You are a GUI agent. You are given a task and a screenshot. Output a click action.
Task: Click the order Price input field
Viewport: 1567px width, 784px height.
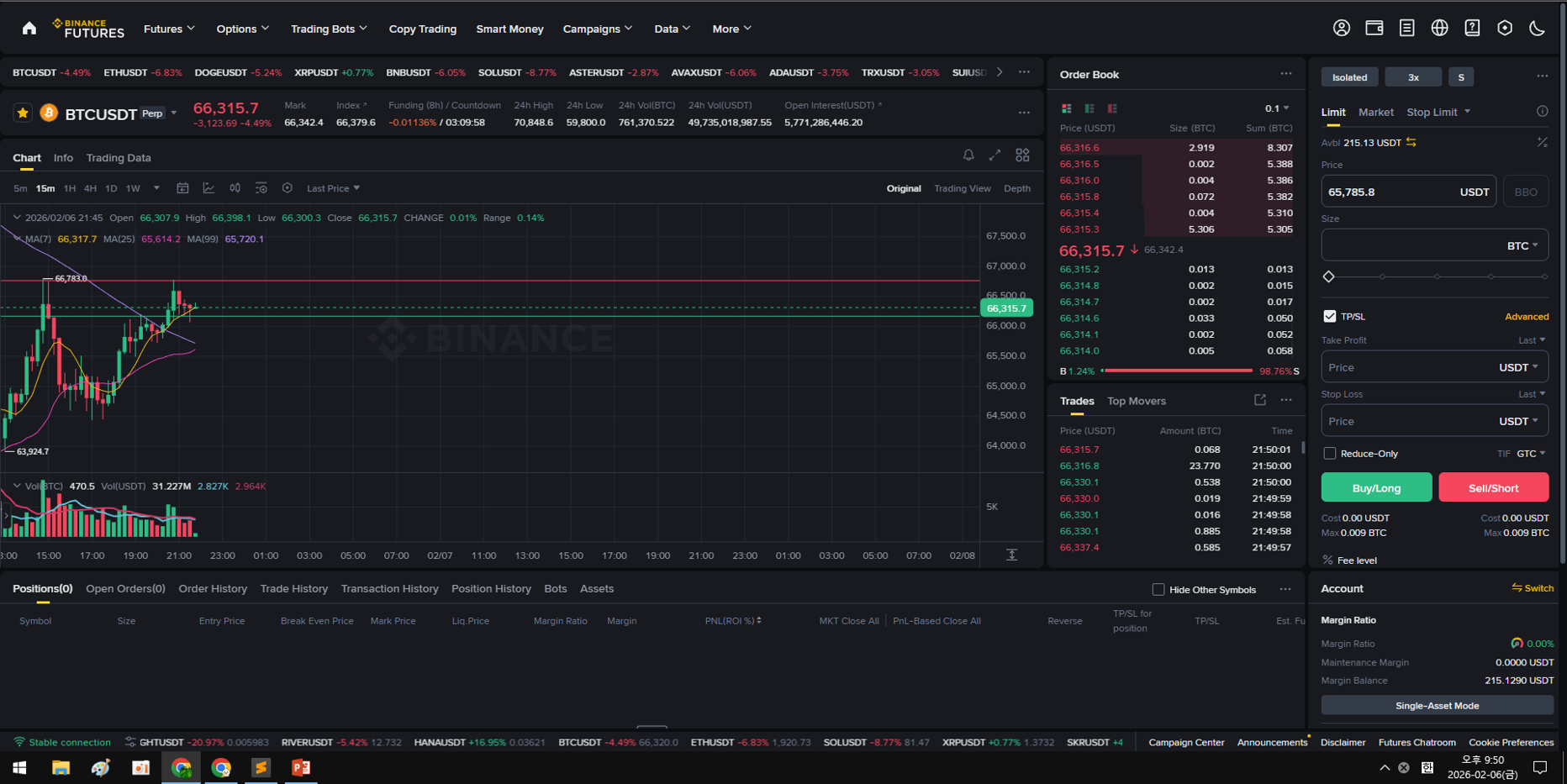pyautogui.click(x=1408, y=192)
